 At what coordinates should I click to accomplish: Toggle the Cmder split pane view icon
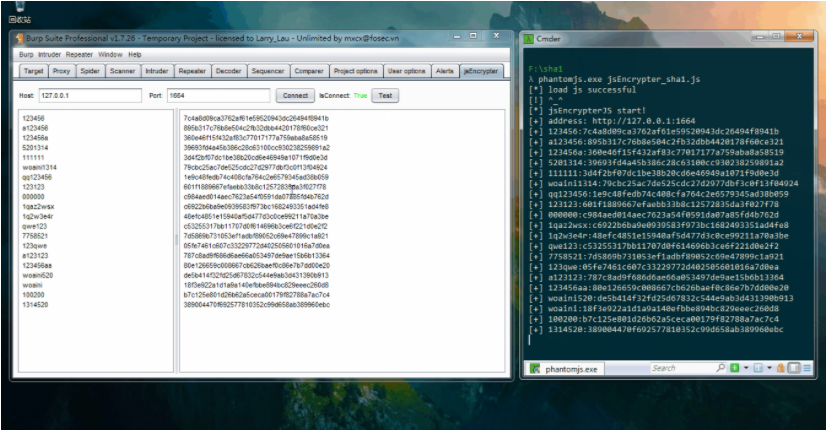click(794, 368)
